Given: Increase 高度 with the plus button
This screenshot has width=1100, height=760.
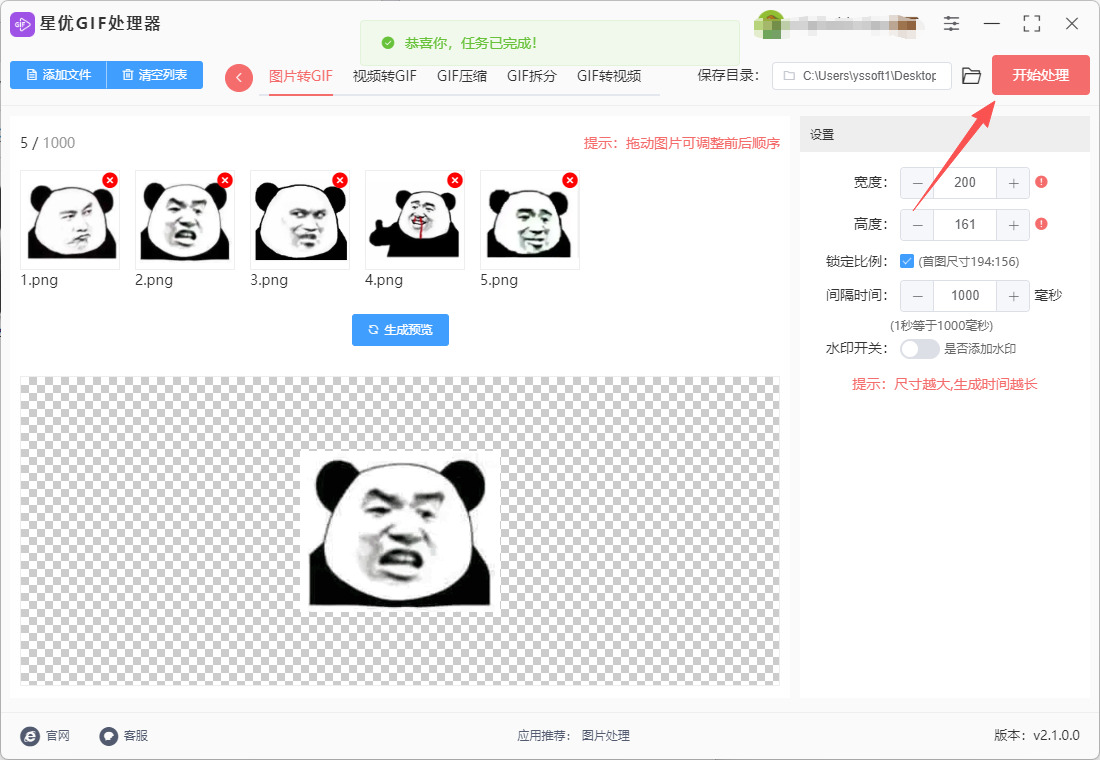Looking at the screenshot, I should pyautogui.click(x=1013, y=225).
